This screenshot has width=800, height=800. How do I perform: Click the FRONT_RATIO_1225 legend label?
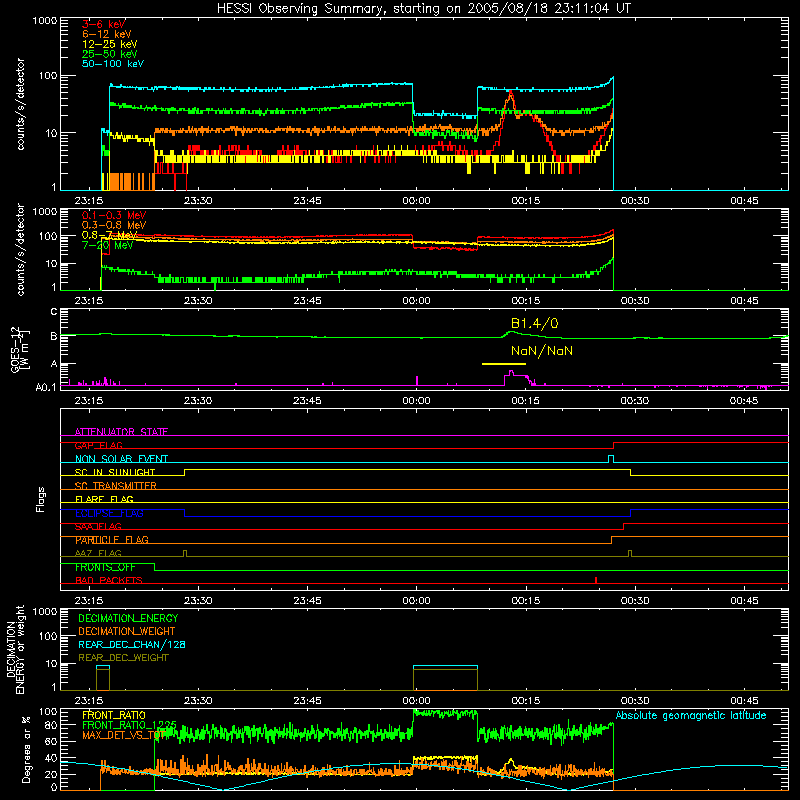click(x=129, y=725)
